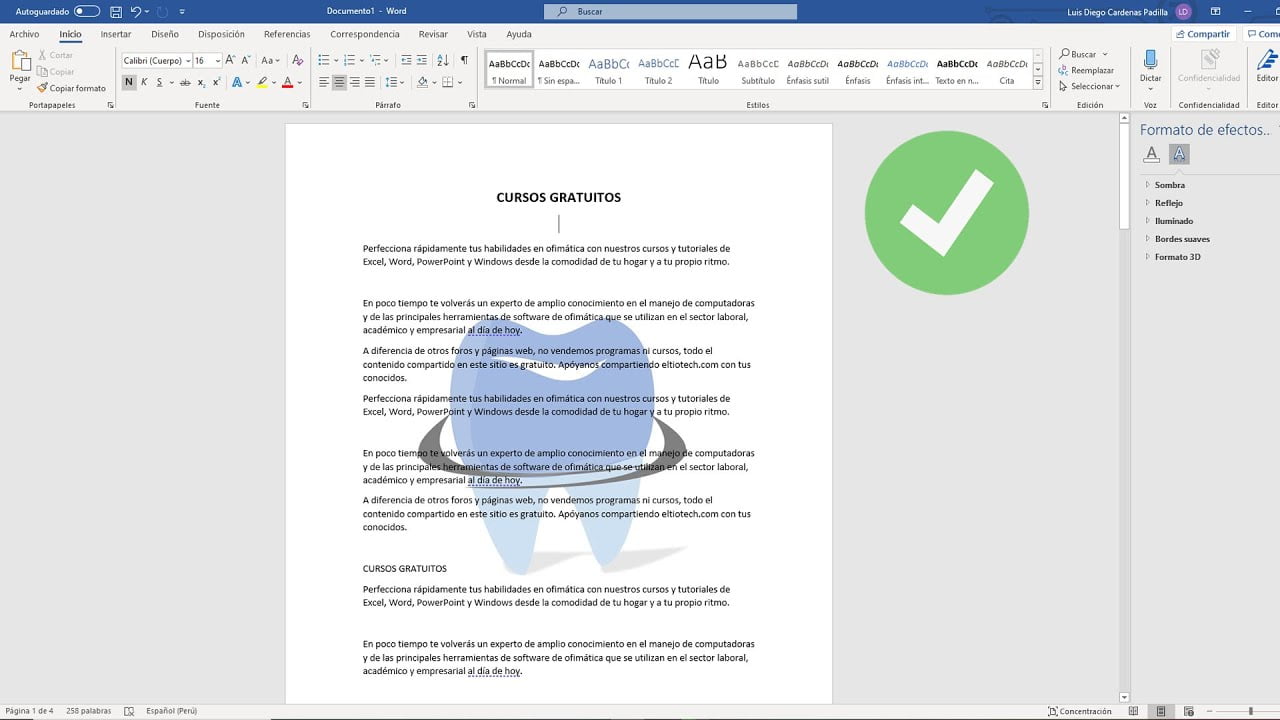1280x720 pixels.
Task: Center-align the text
Action: [x=340, y=82]
